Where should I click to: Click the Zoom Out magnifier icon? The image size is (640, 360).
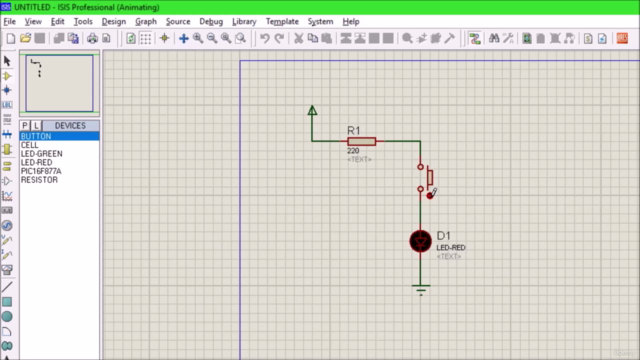click(212, 38)
